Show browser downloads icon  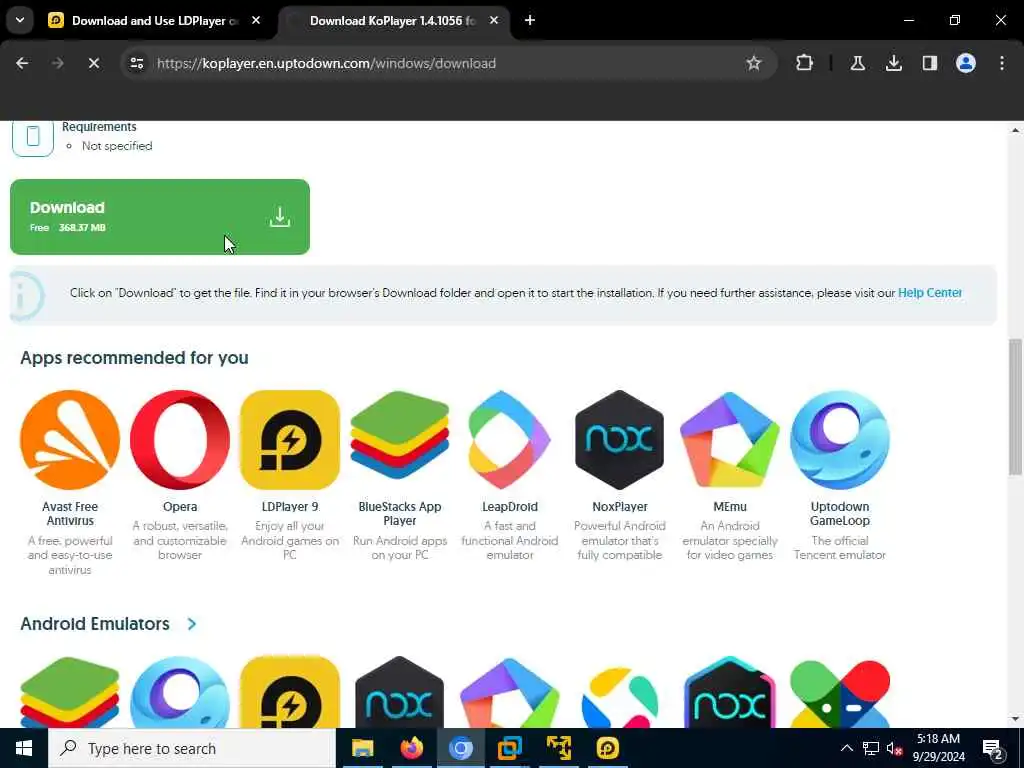[893, 63]
